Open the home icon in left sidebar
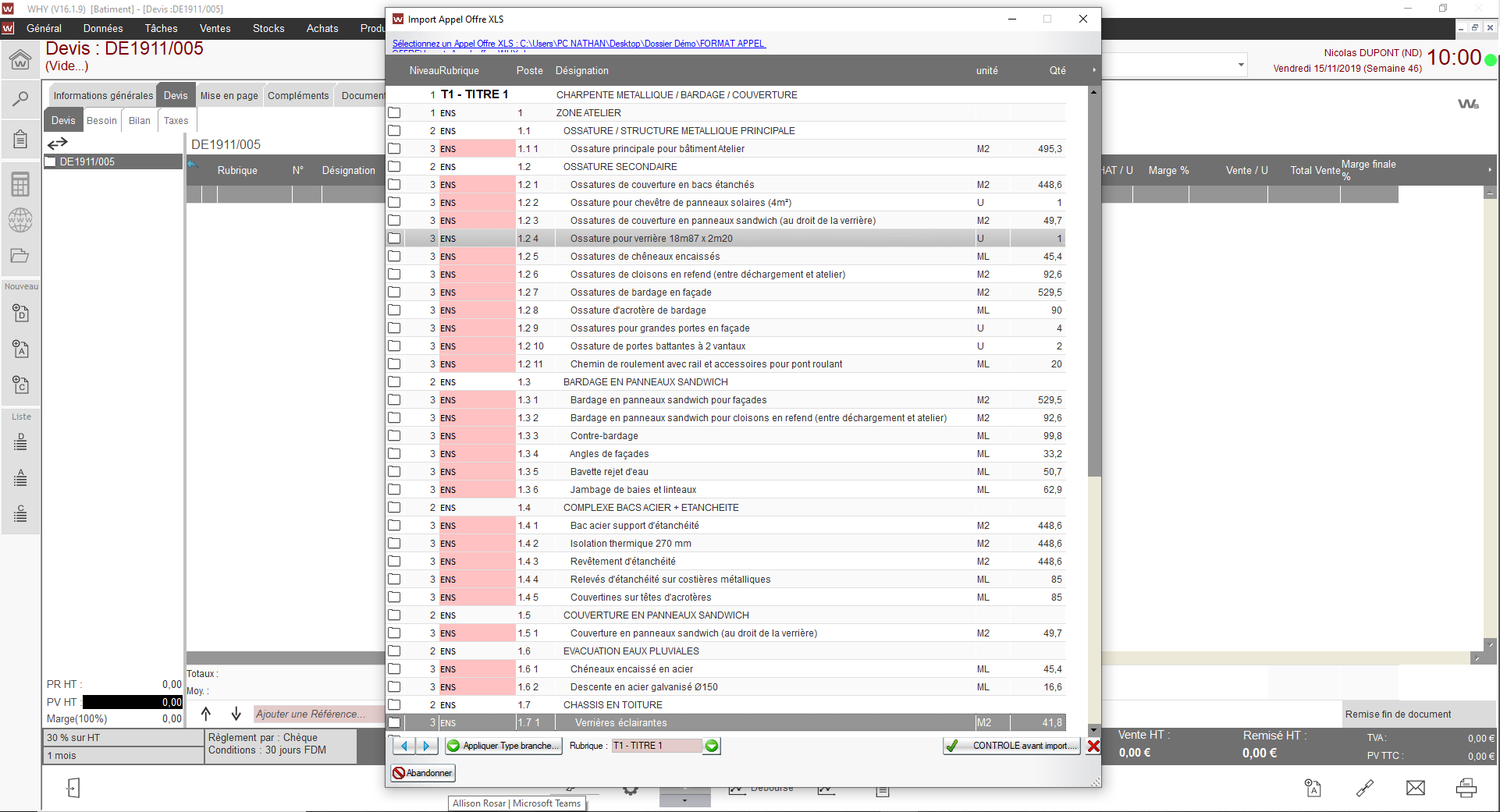The image size is (1500, 812). pos(20,59)
